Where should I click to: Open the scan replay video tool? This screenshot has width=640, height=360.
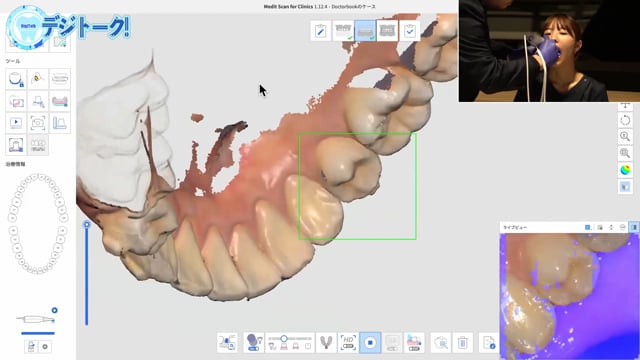click(16, 123)
